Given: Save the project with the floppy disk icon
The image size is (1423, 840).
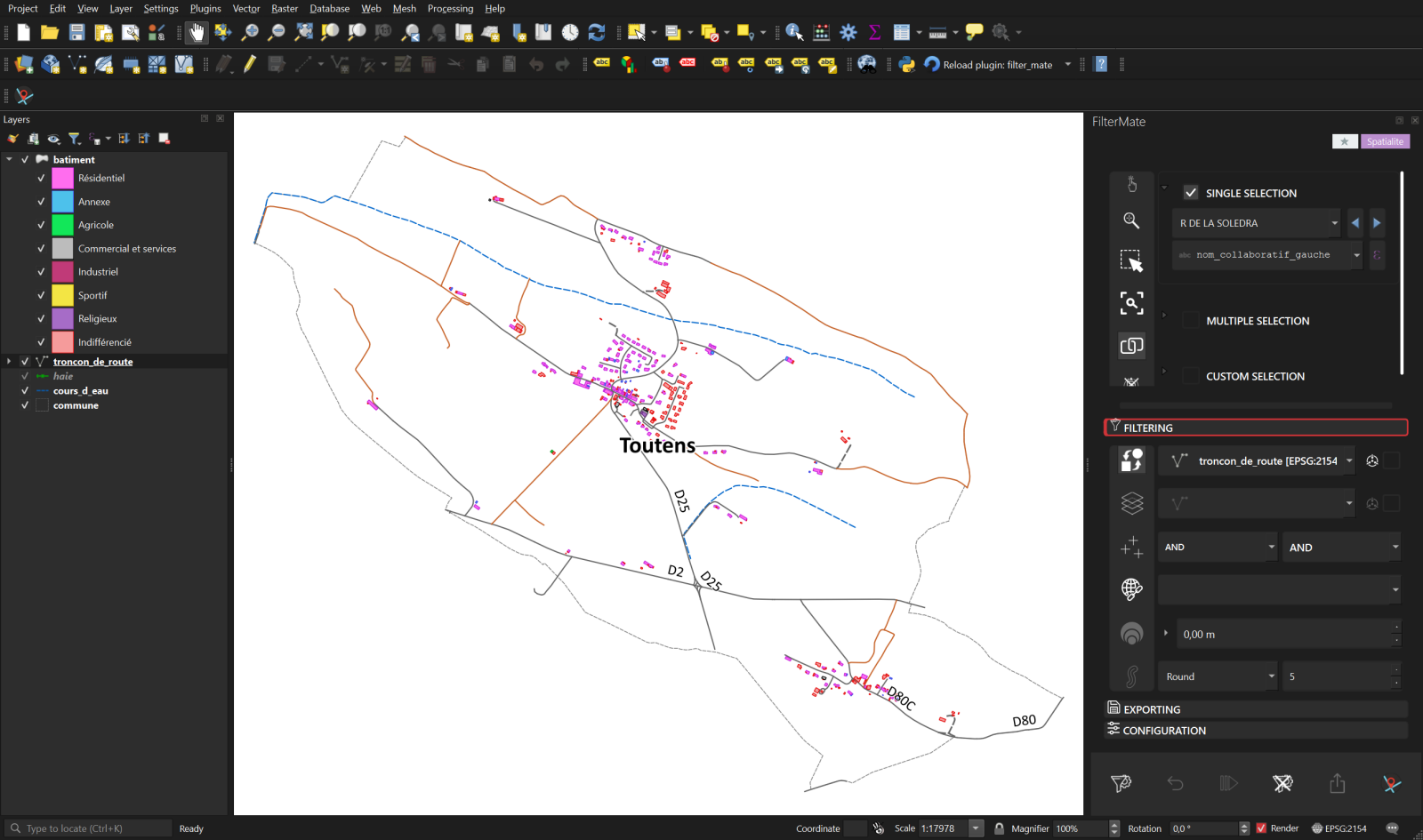Looking at the screenshot, I should pyautogui.click(x=77, y=33).
